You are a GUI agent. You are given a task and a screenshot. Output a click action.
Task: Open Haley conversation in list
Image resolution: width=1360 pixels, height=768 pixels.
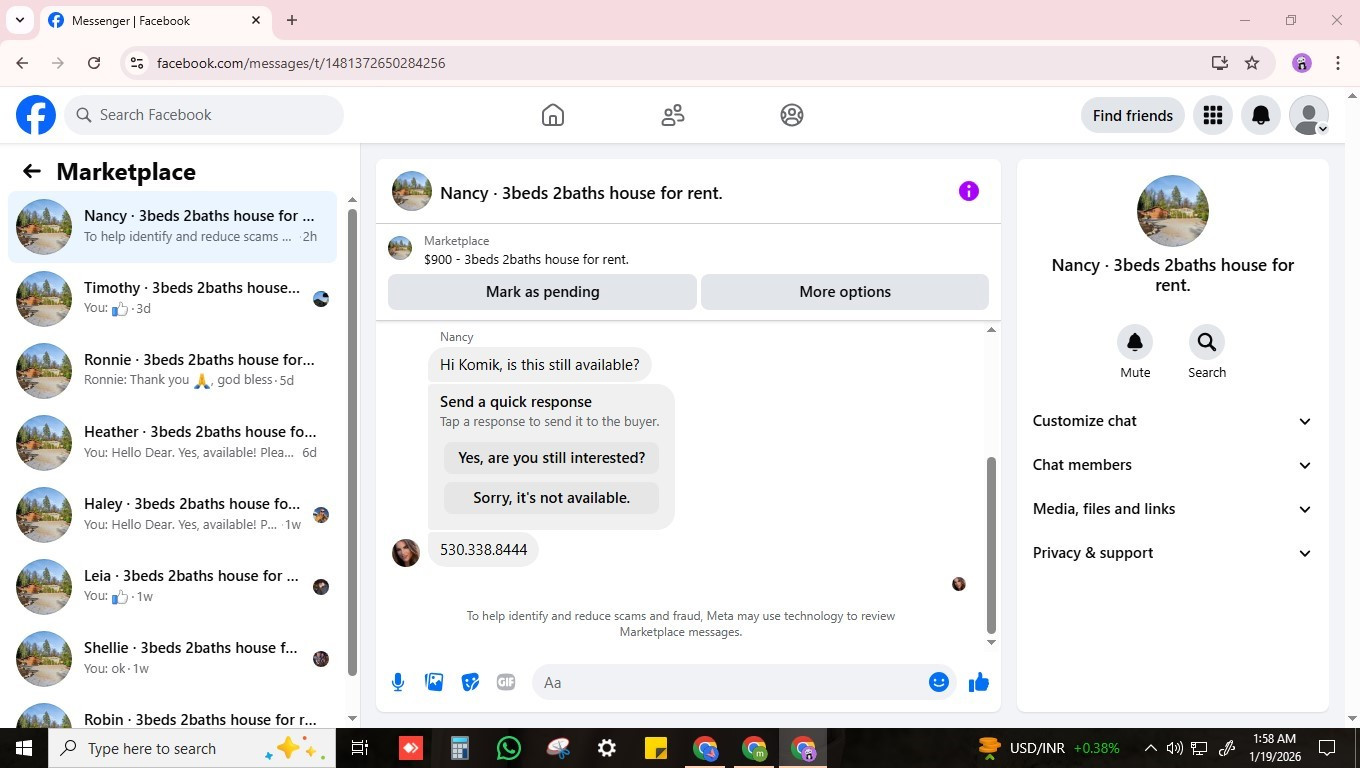click(x=172, y=515)
